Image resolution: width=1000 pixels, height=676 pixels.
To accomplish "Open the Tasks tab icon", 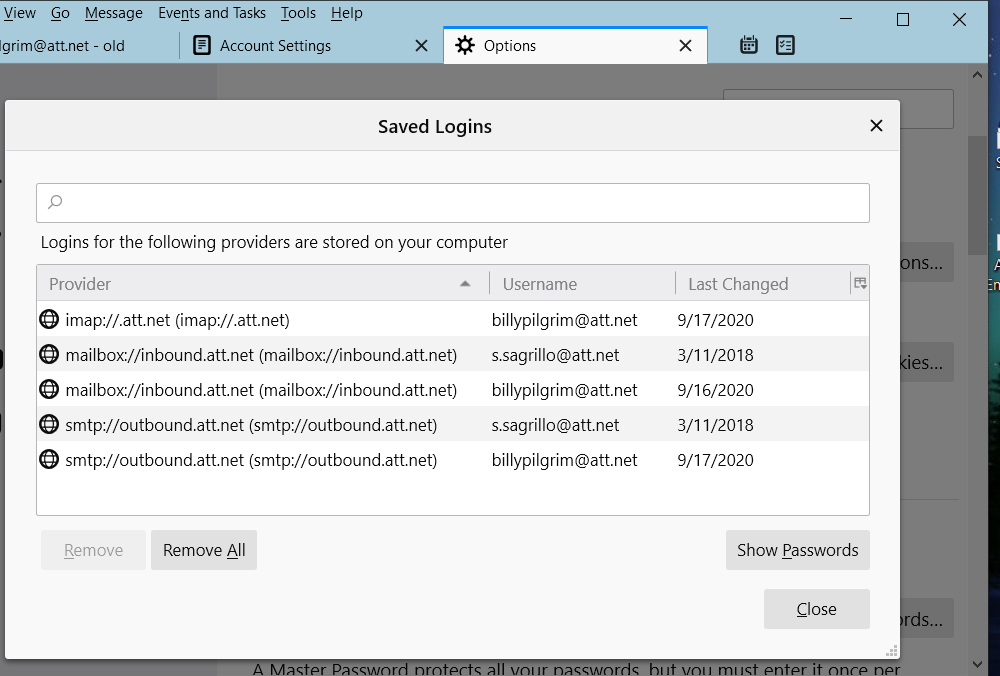I will 785,45.
